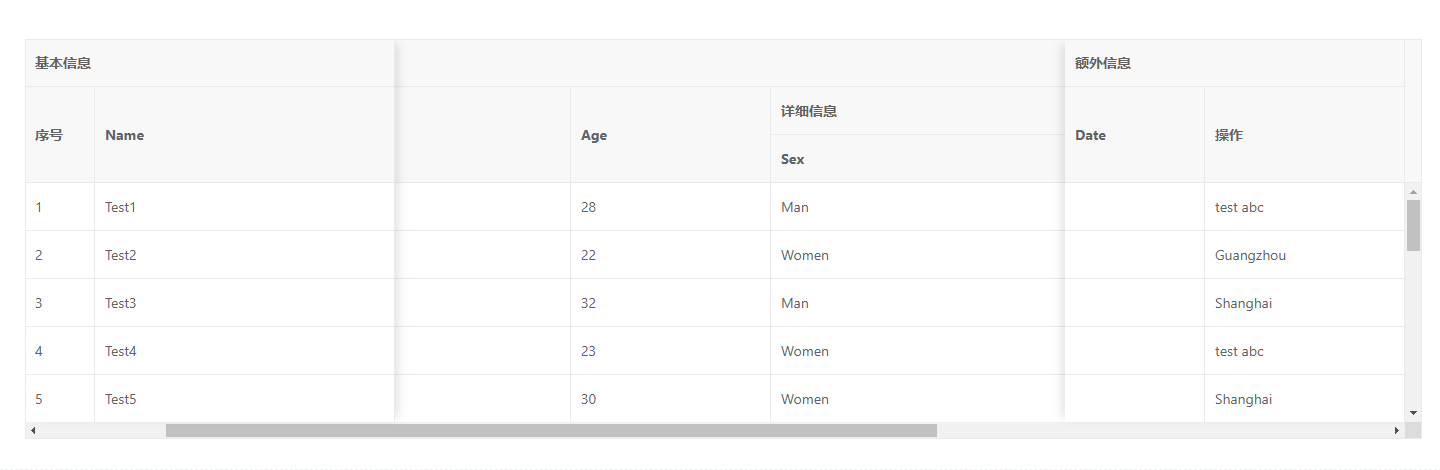Click the Date column header
This screenshot has height=470, width=1440.
pos(1090,135)
